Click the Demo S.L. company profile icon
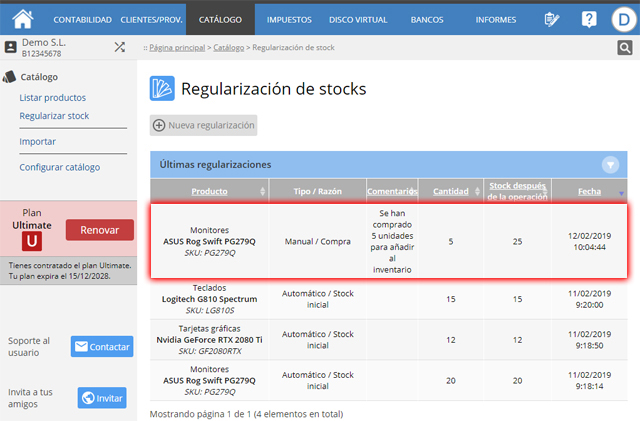Viewport: 640px width, 421px height. point(11,47)
